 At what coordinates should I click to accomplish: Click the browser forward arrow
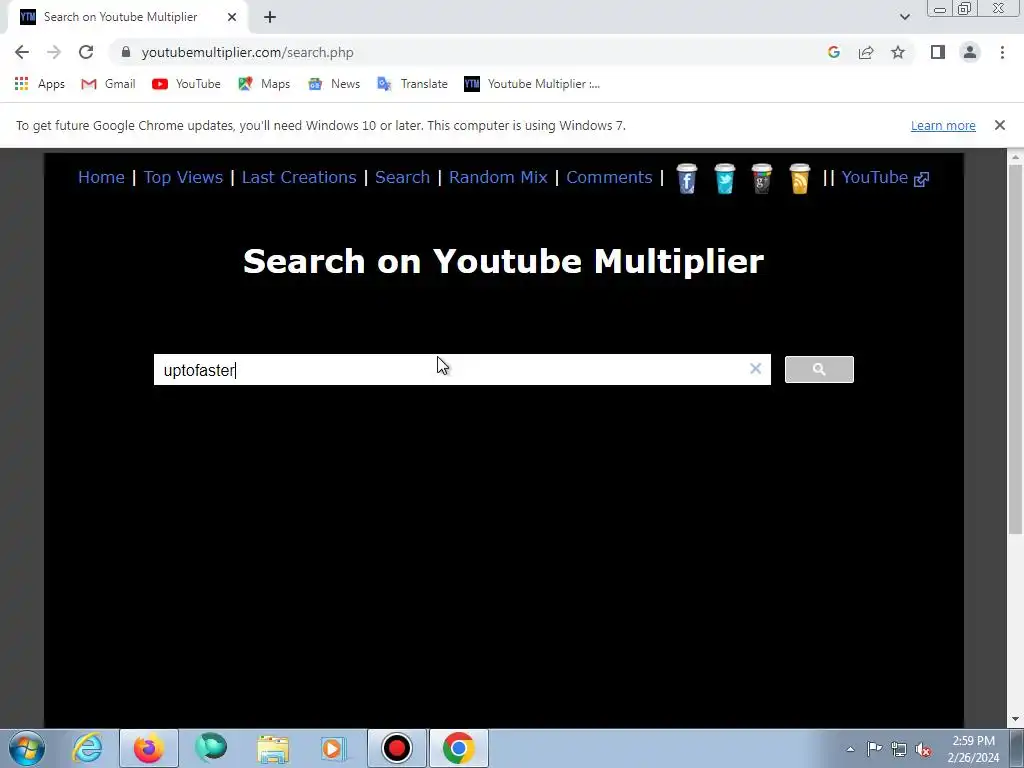pyautogui.click(x=54, y=52)
